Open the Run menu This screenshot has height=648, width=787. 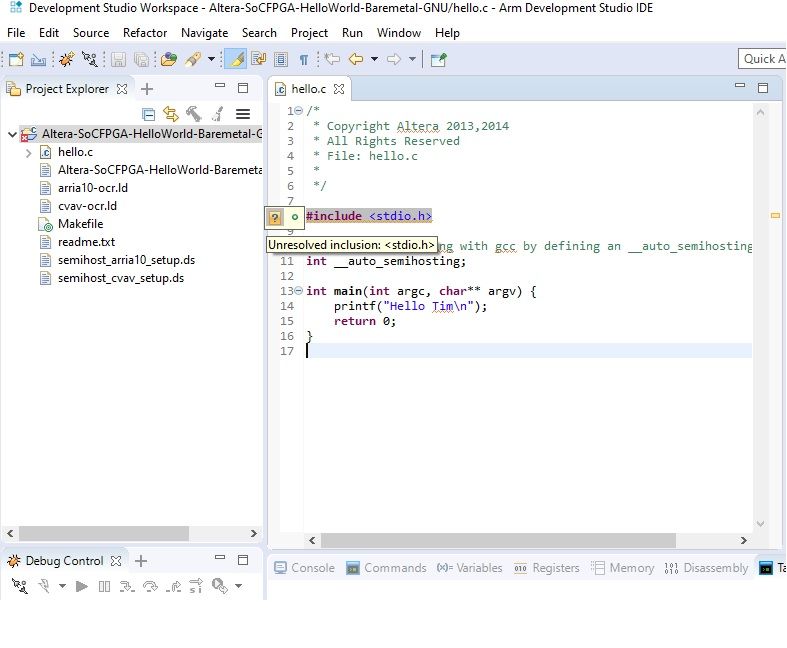point(352,33)
